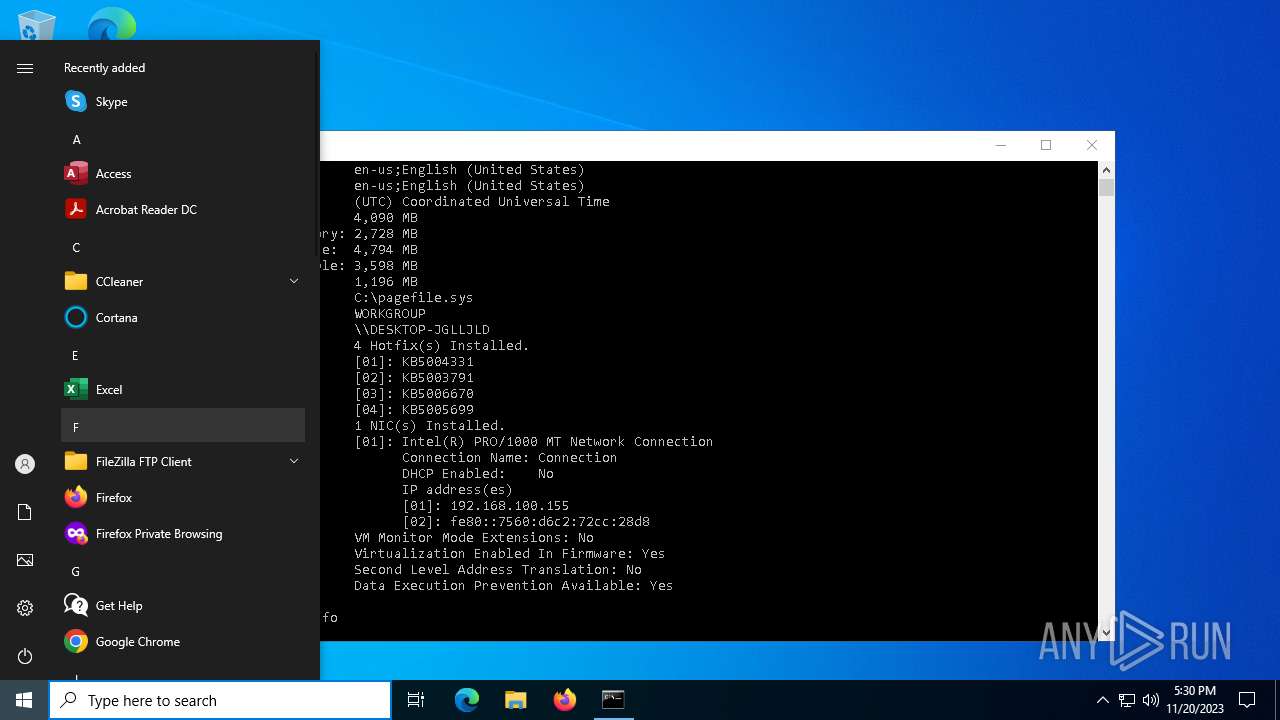Open Acrobat Reader DC app
Screen dimensions: 1280x720
(x=183, y=210)
